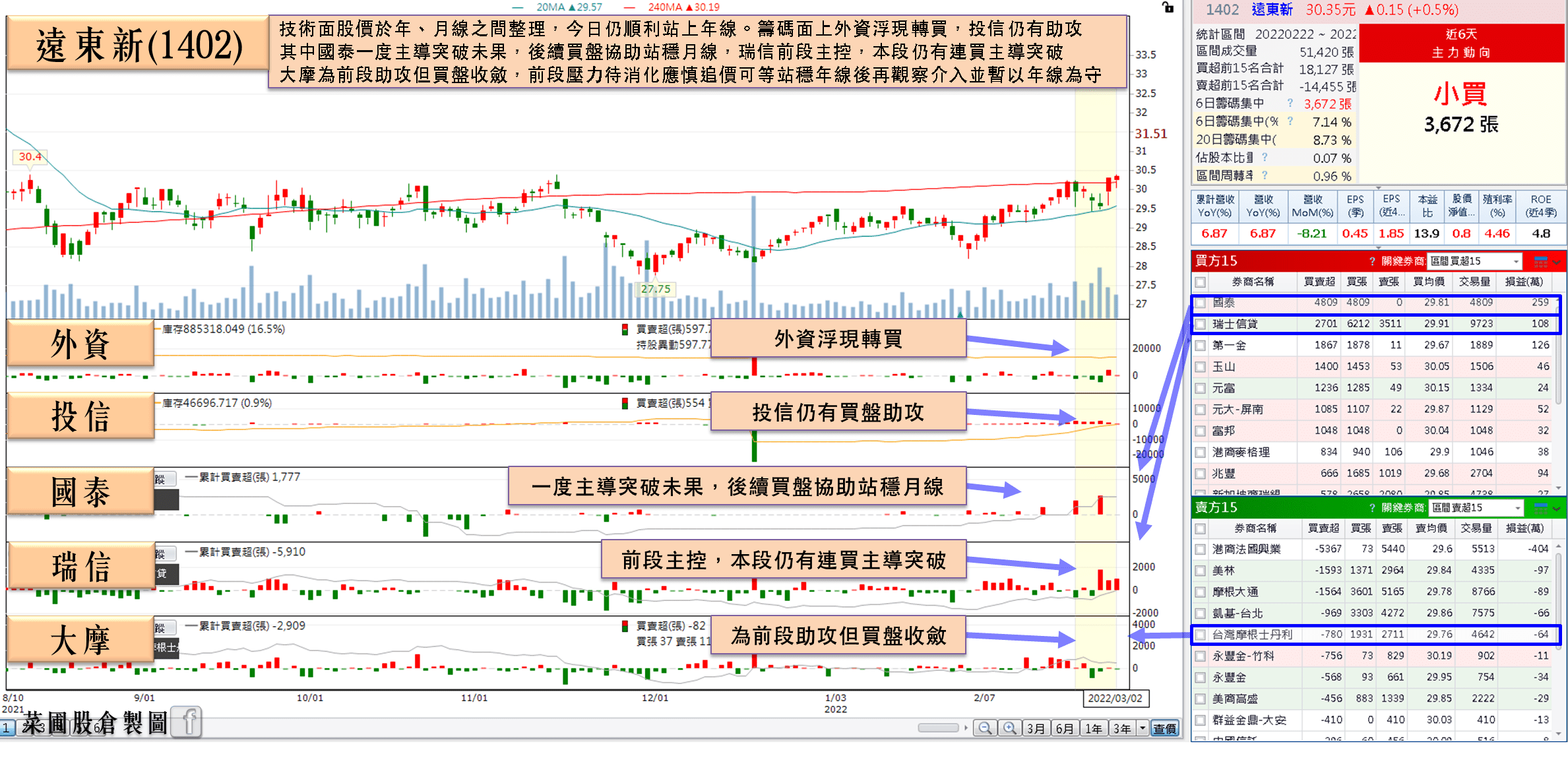Viewport: 1568px width, 758px height.
Task: Open the 遠東新 stock name link at top
Action: 1272,10
